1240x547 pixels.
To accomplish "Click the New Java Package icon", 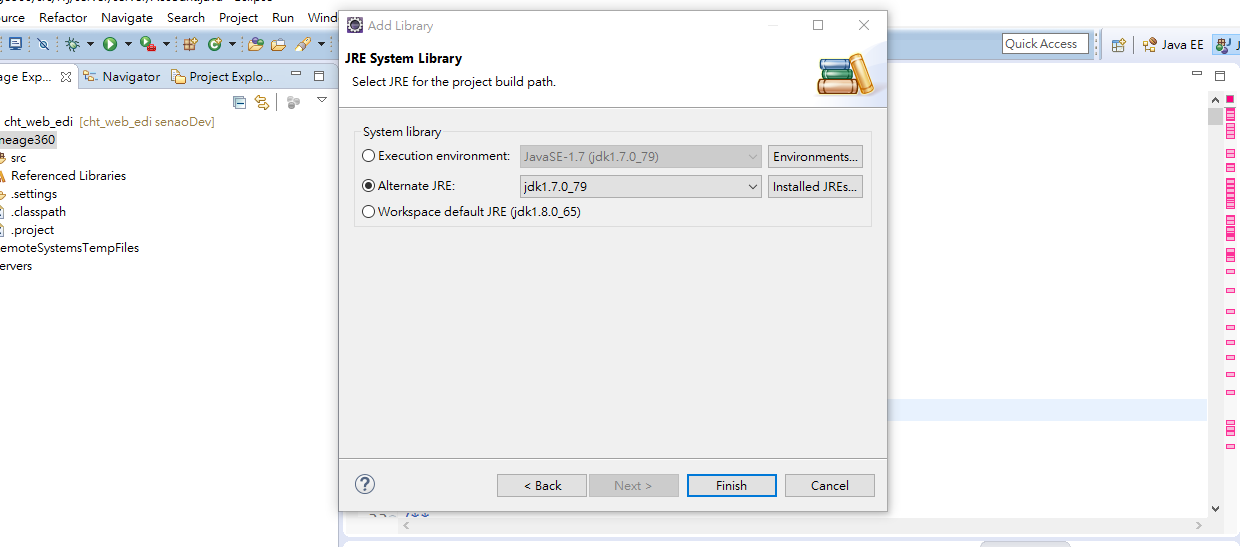I will click(190, 44).
